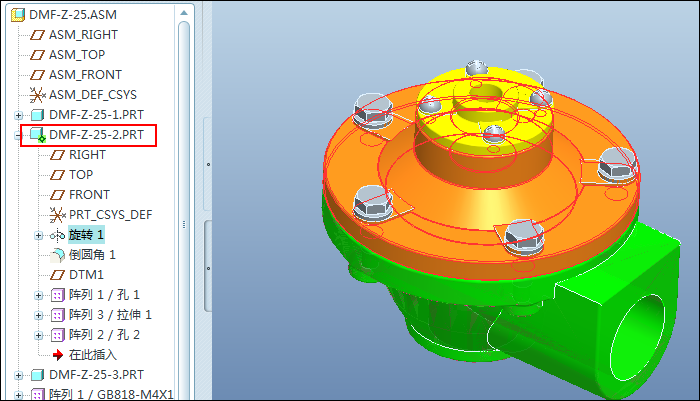Expand the 阵列 3 / 拉伸 1 node
Viewport: 700px width, 401px height.
[39, 315]
